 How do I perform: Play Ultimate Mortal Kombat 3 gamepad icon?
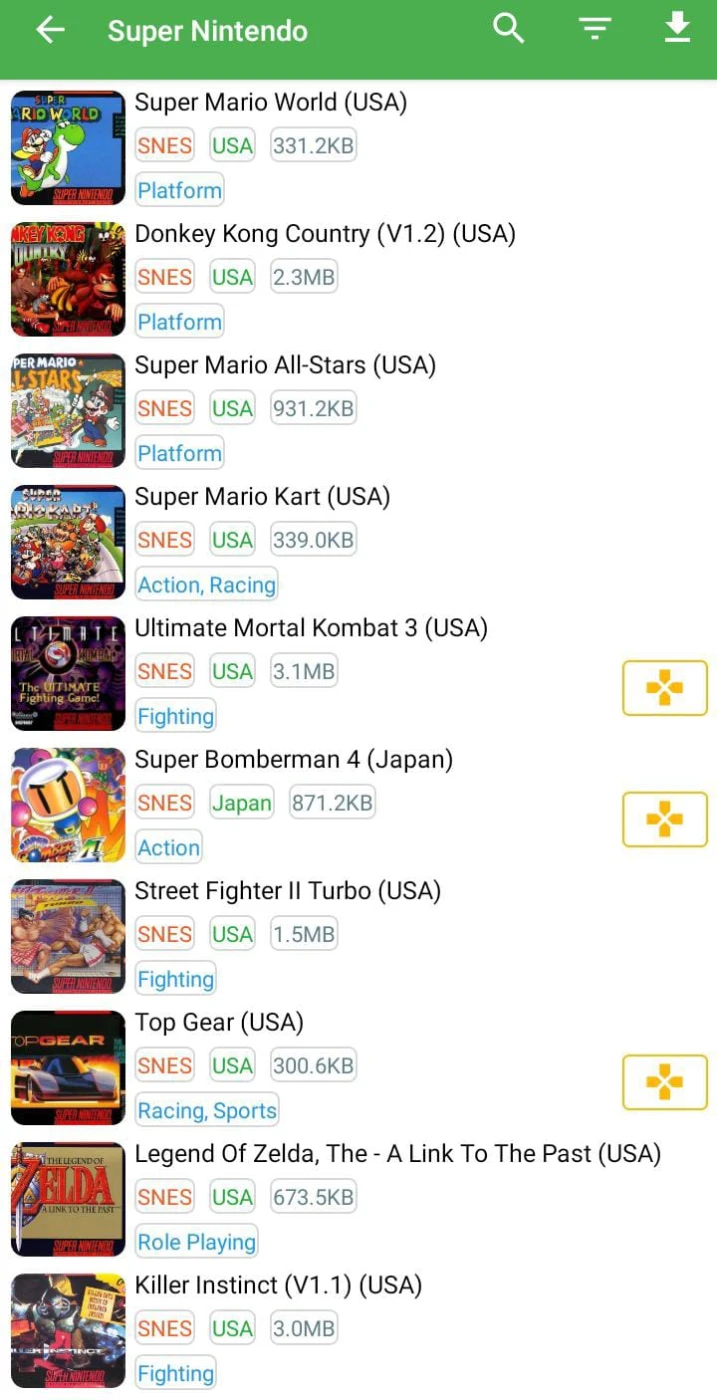click(x=664, y=688)
